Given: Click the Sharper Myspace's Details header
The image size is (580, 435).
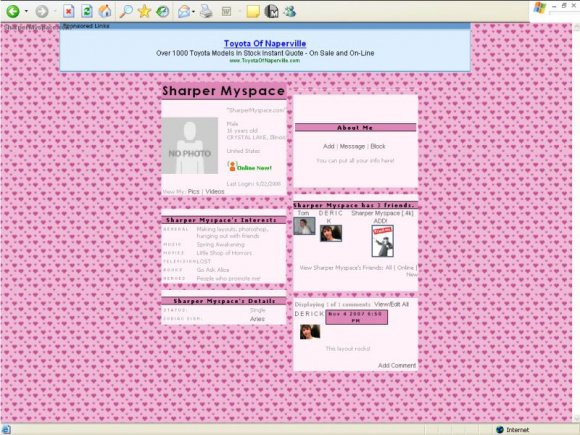Looking at the screenshot, I should pyautogui.click(x=224, y=301).
